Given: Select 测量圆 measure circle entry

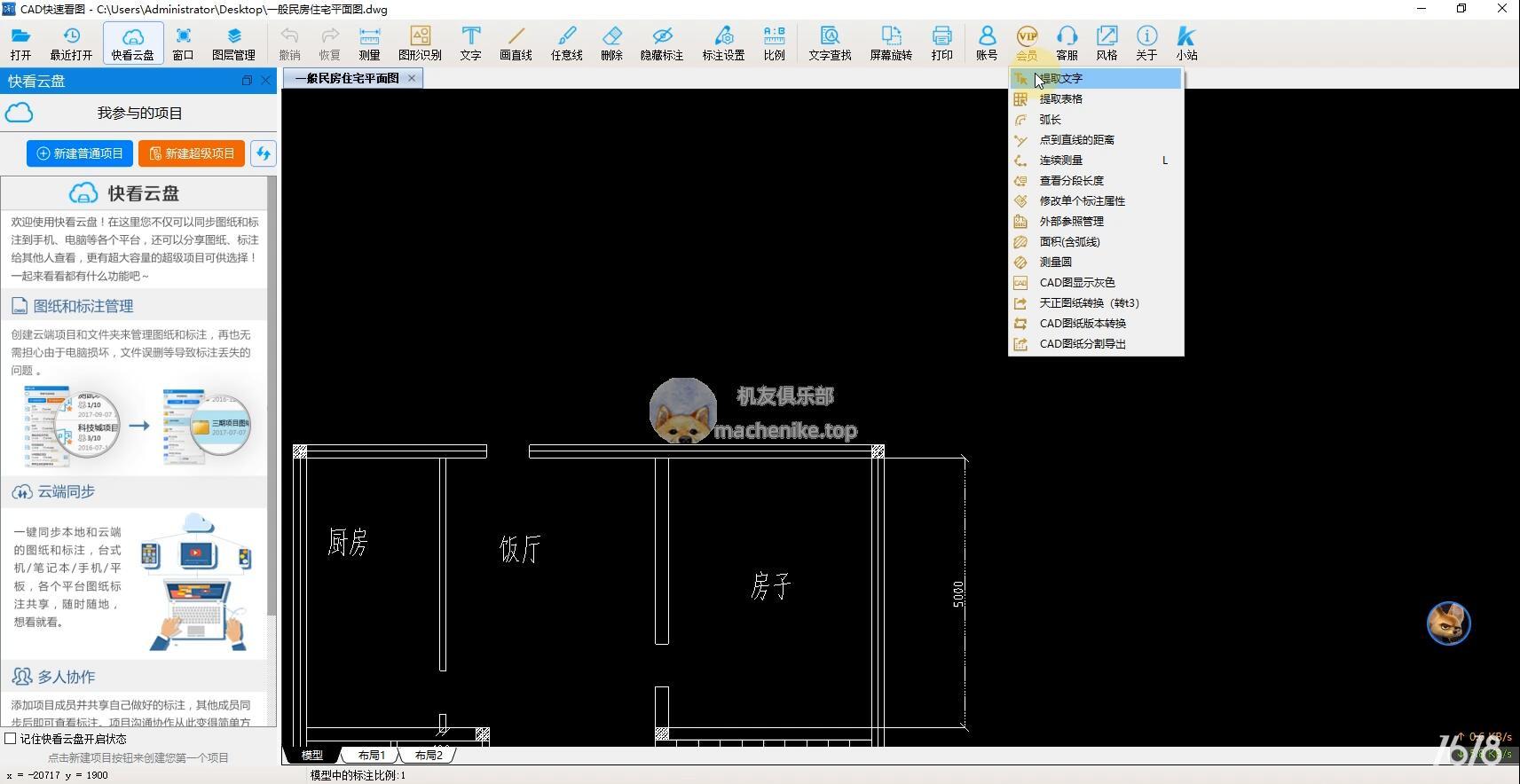Looking at the screenshot, I should (1096, 263).
